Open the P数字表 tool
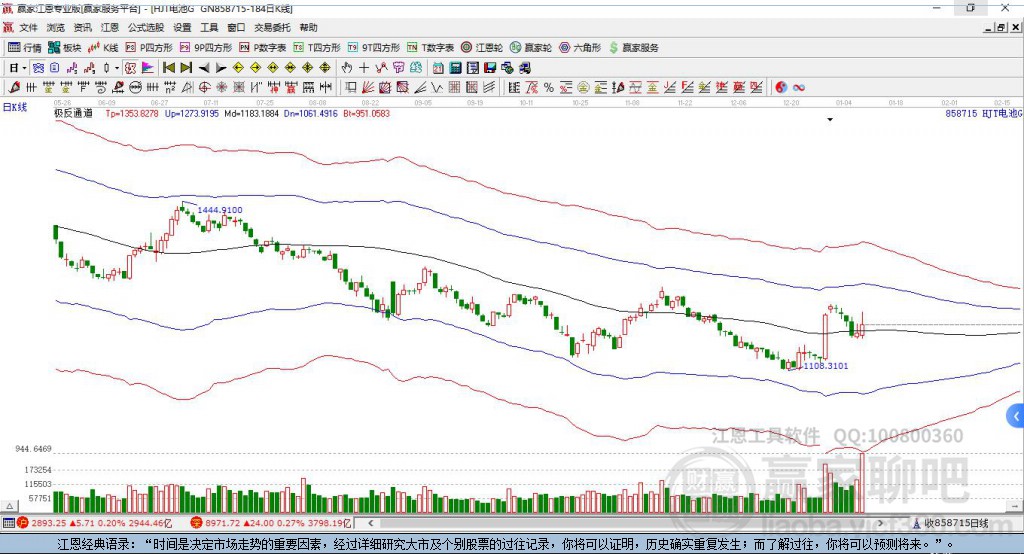Image resolution: width=1024 pixels, height=554 pixels. click(x=263, y=48)
